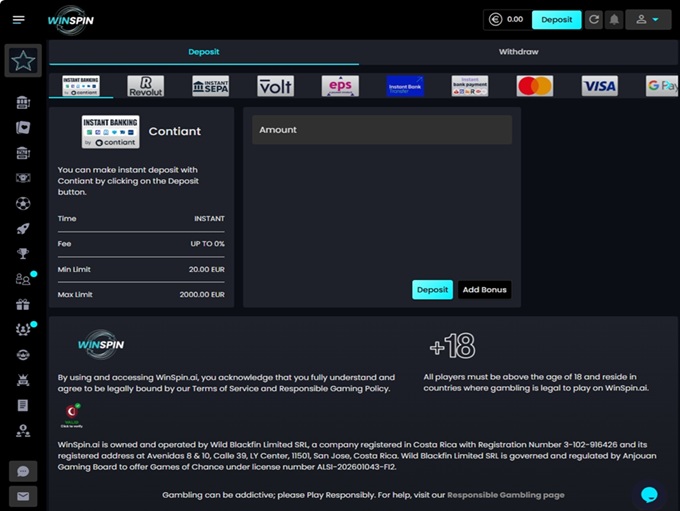This screenshot has height=511, width=680.
Task: Select Volt payment method
Action: pyautogui.click(x=275, y=86)
